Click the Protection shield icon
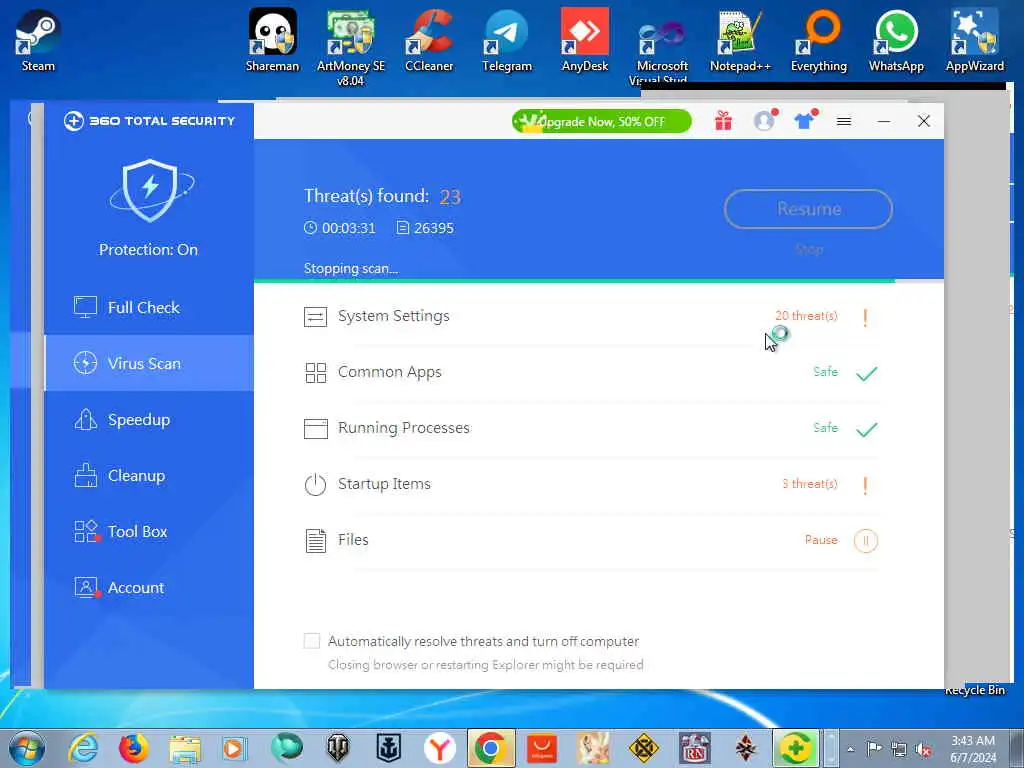The width and height of the screenshot is (1024, 768). click(x=151, y=190)
